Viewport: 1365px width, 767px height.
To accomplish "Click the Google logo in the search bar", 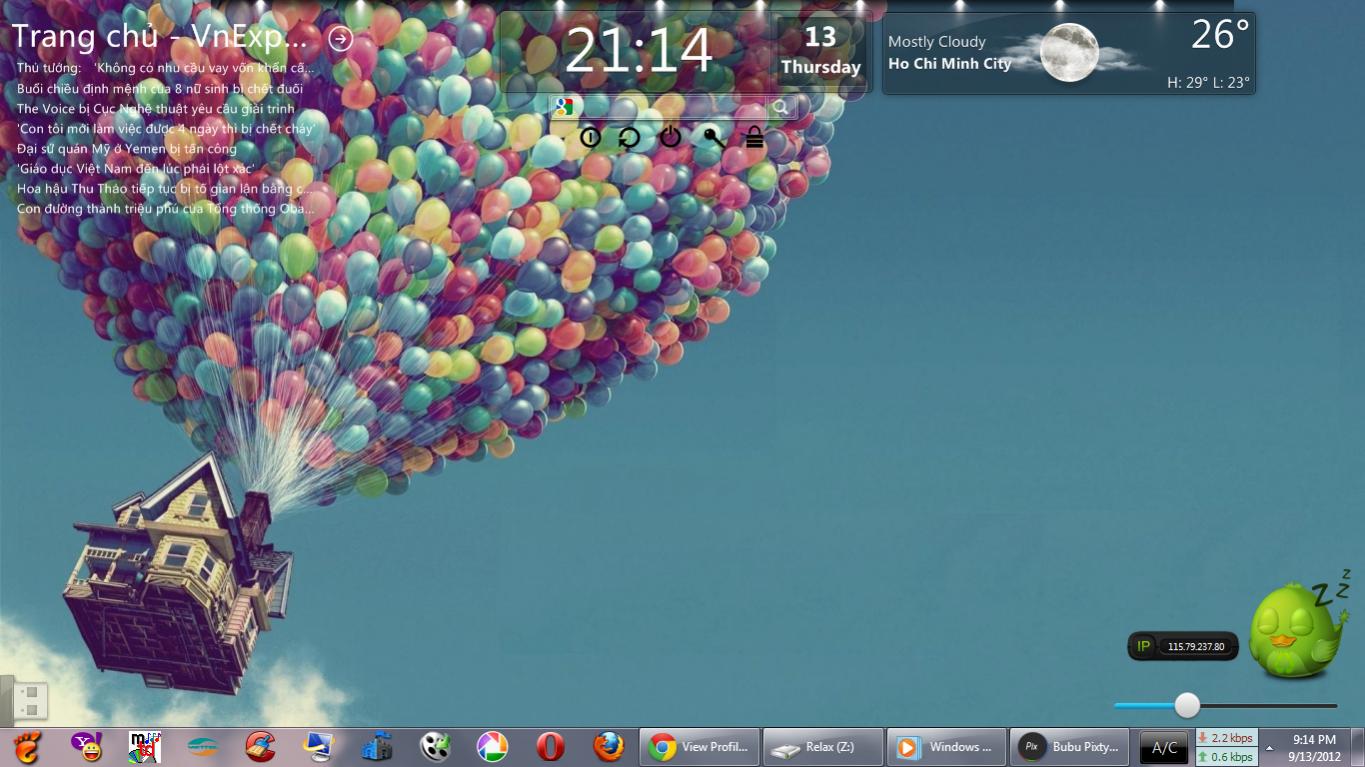I will (564, 107).
